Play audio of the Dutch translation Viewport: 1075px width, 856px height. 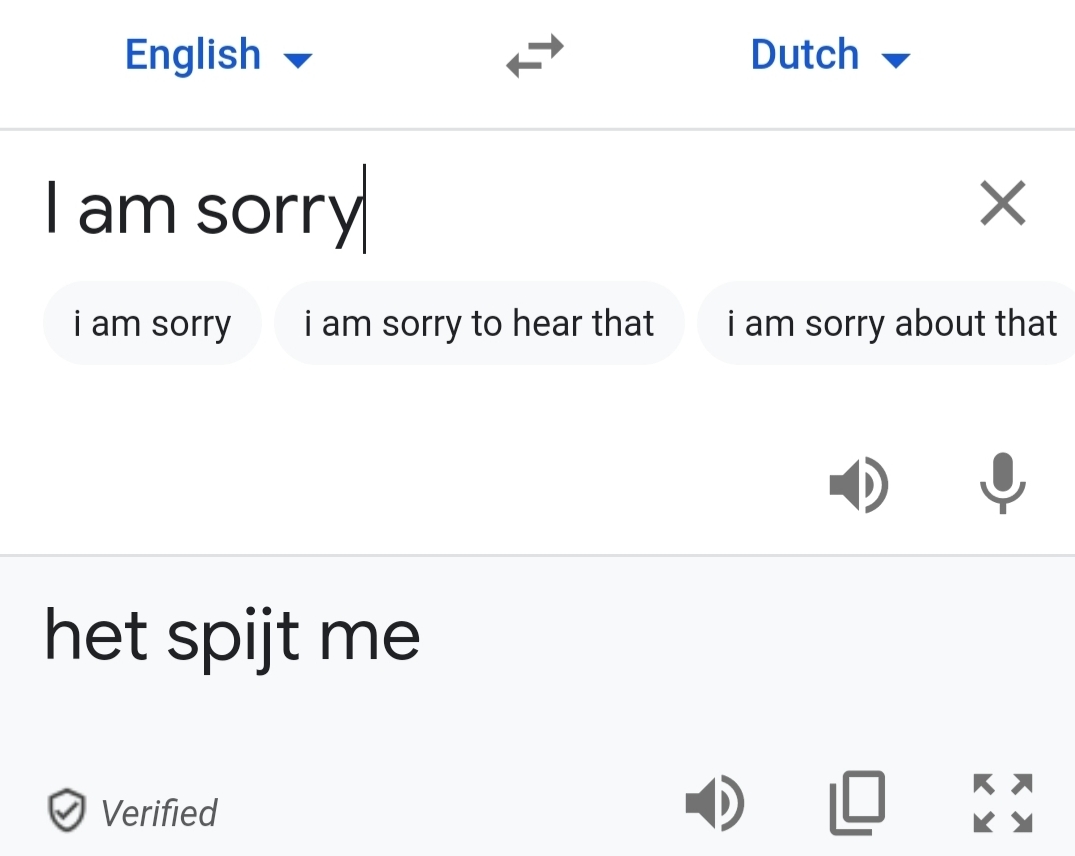[714, 803]
